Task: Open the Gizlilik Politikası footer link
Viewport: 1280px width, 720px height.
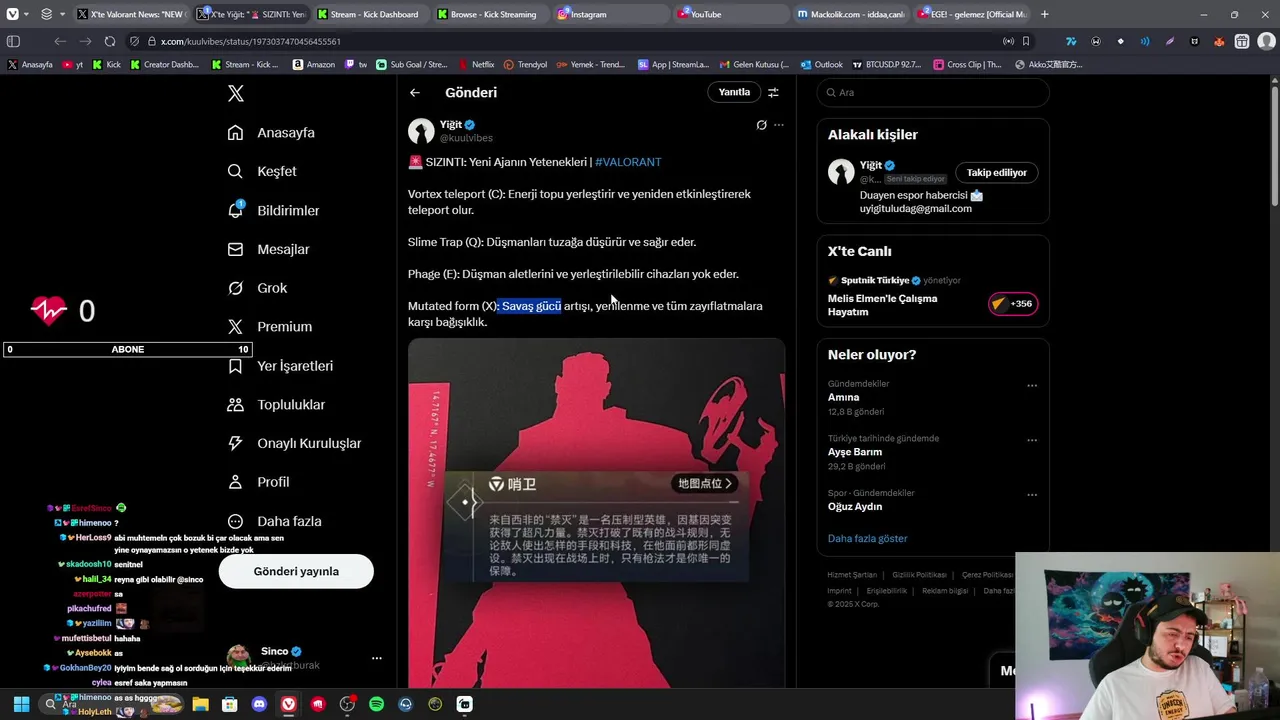Action: click(919, 575)
